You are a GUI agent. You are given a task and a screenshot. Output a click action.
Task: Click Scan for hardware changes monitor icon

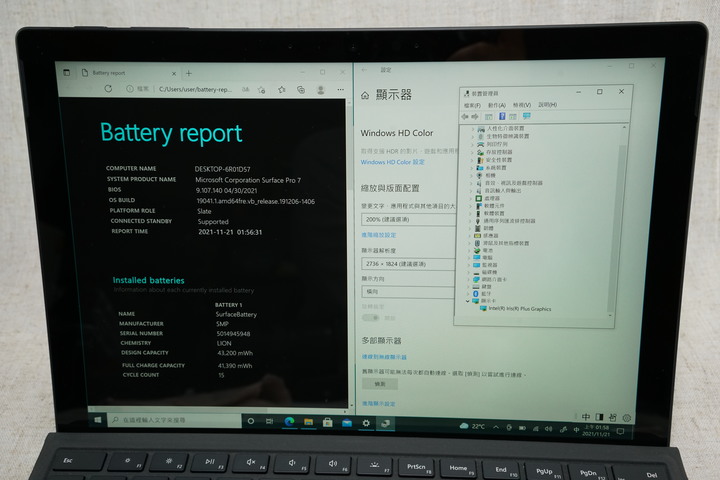527,116
